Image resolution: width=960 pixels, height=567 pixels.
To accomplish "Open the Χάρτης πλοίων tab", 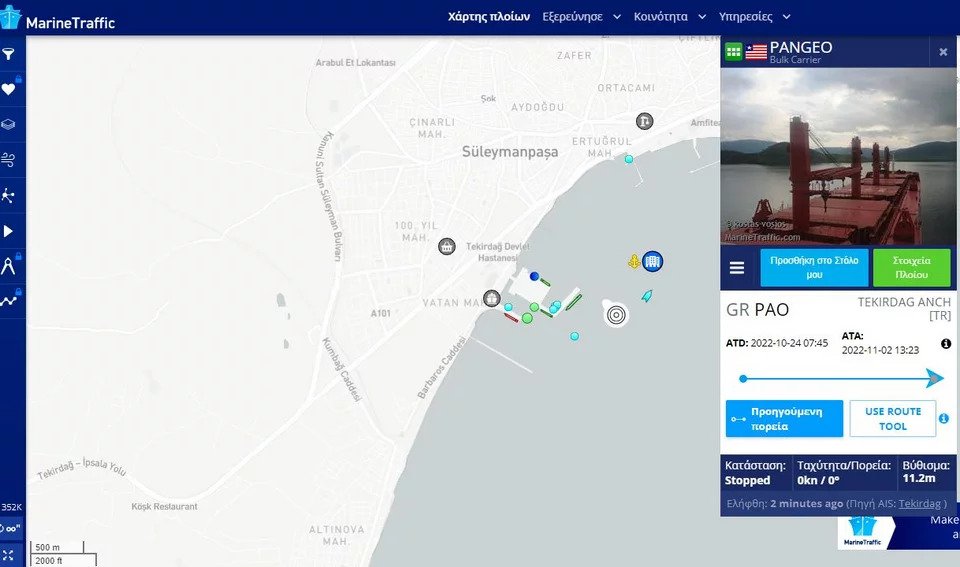I will click(489, 17).
